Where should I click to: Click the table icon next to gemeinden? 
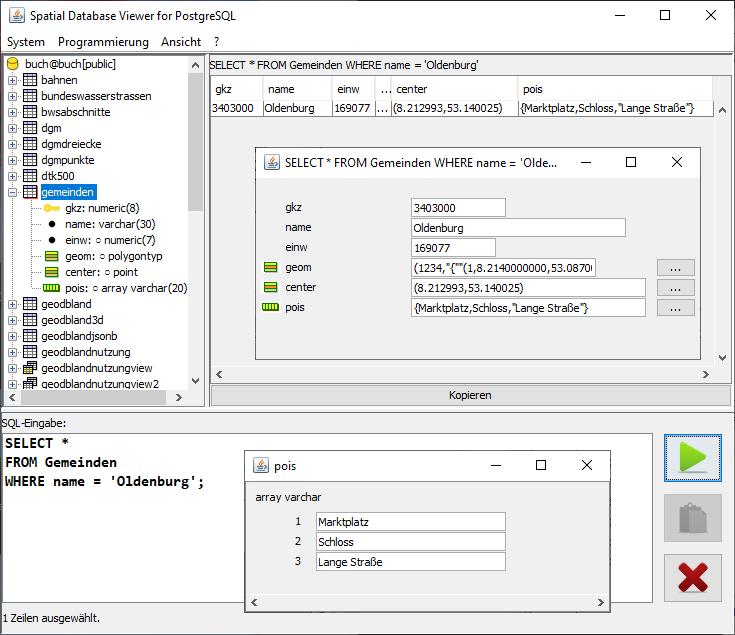click(x=30, y=192)
